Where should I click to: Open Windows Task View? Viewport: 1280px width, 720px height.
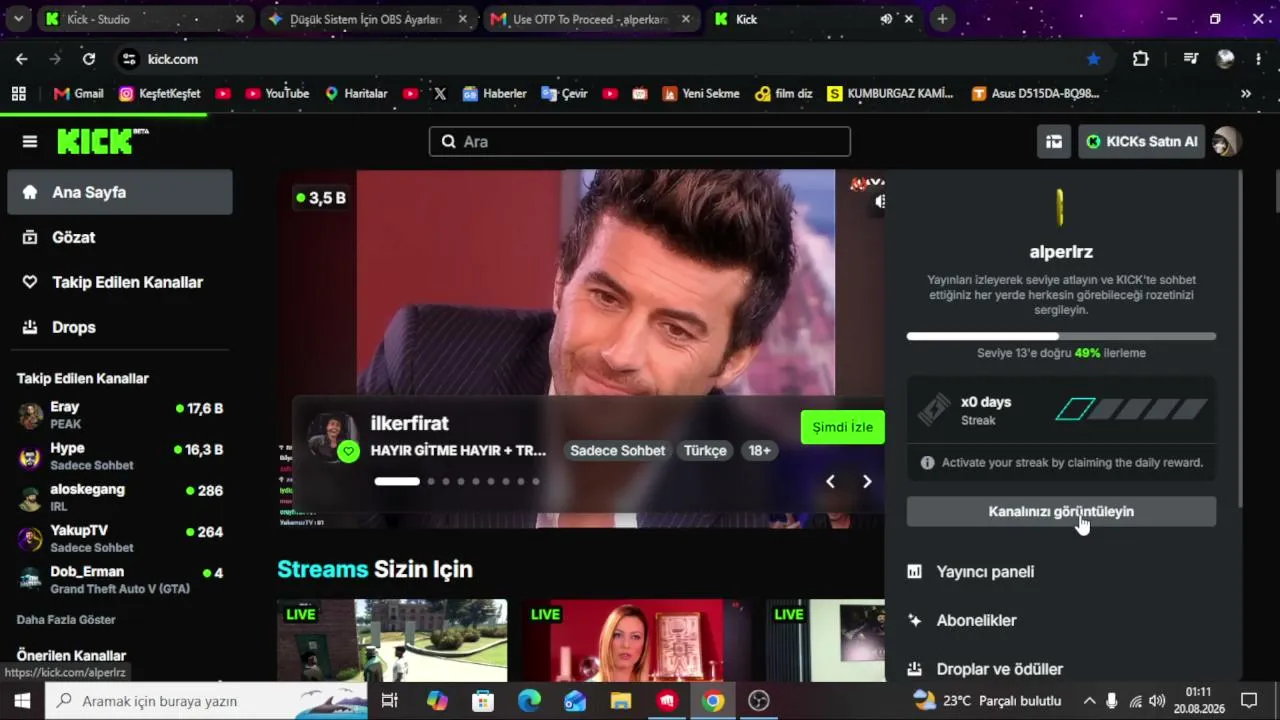click(390, 701)
